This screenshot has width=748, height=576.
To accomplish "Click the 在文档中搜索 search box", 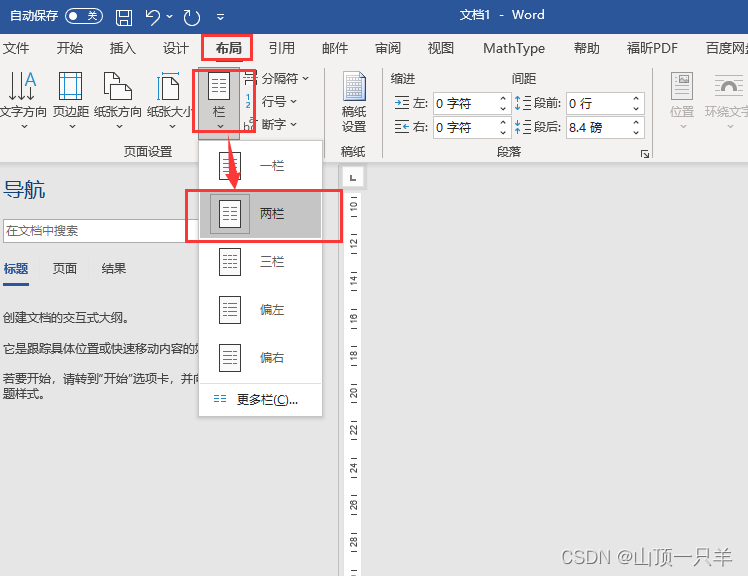I will [100, 231].
